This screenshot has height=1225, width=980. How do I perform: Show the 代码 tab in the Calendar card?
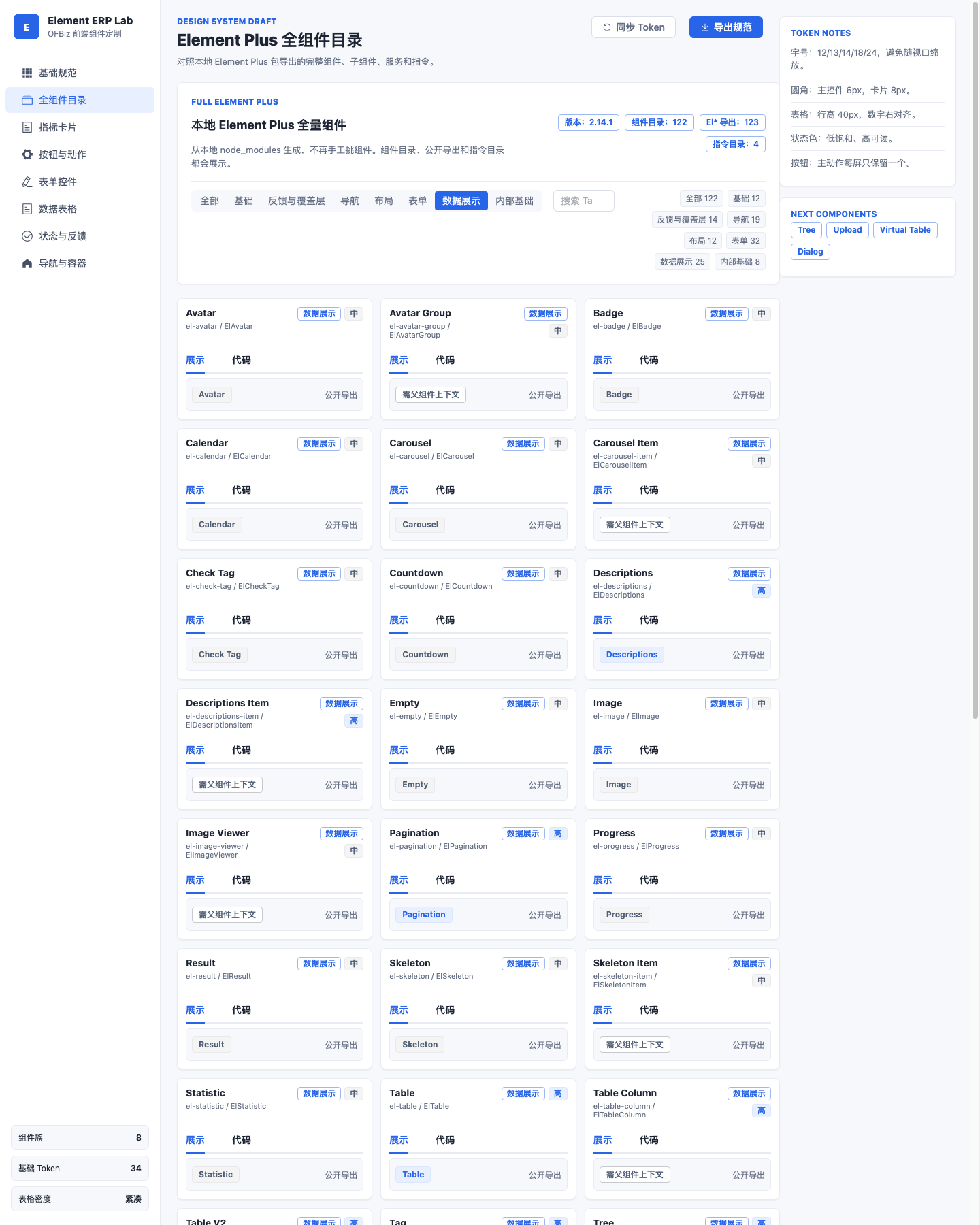242,490
